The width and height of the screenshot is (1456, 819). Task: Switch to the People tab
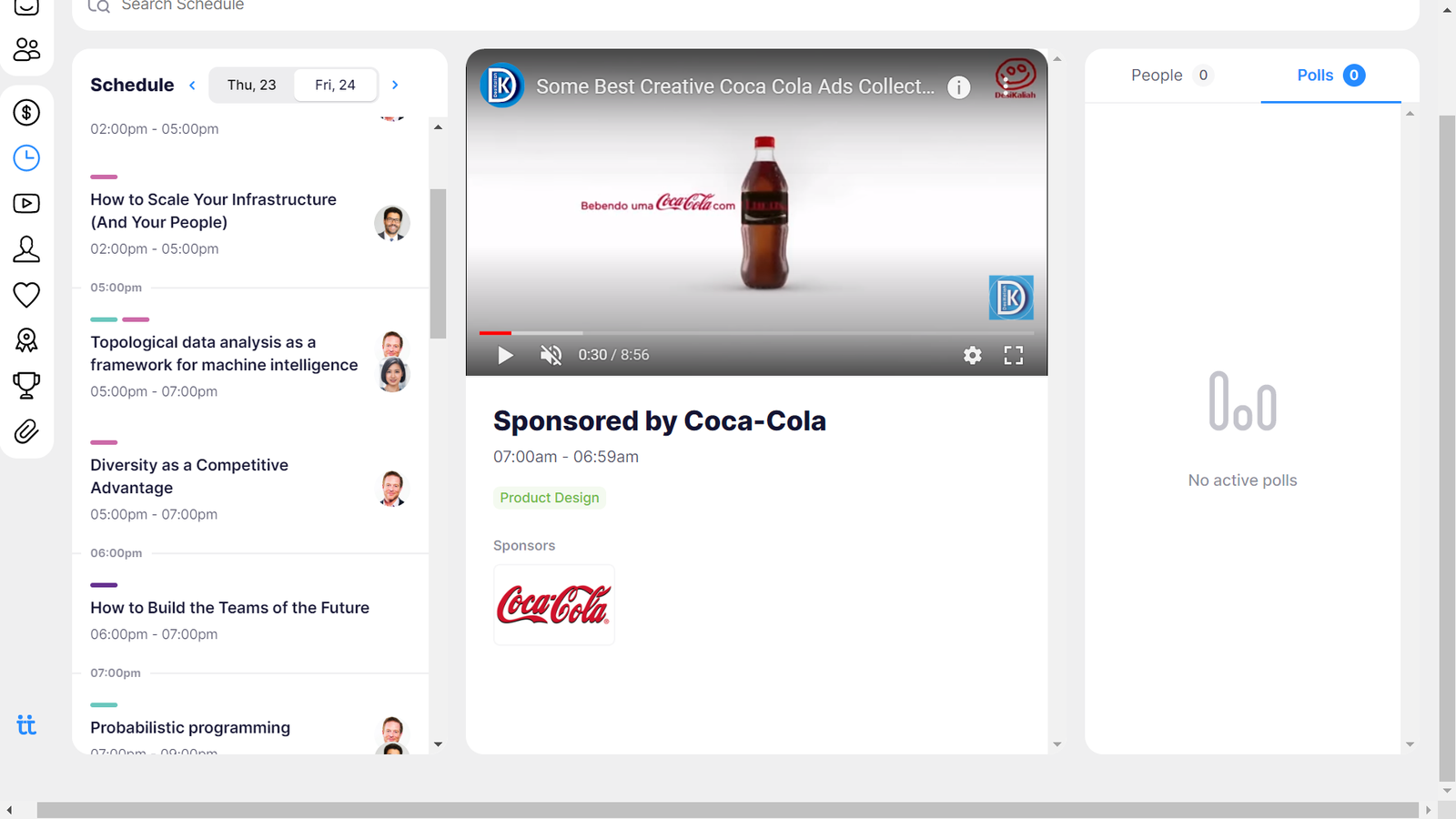[x=1170, y=76]
